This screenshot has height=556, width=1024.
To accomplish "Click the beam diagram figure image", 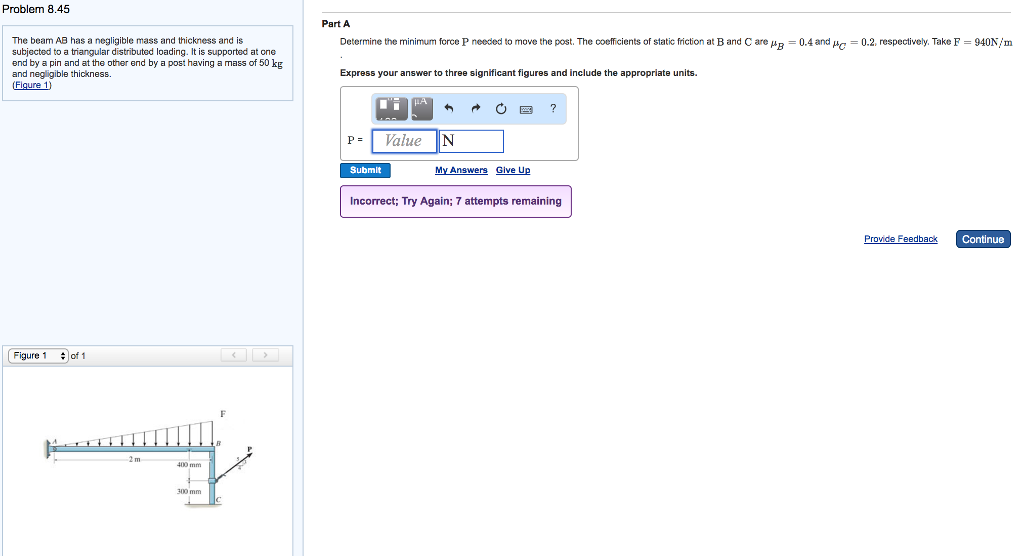I will pos(149,457).
